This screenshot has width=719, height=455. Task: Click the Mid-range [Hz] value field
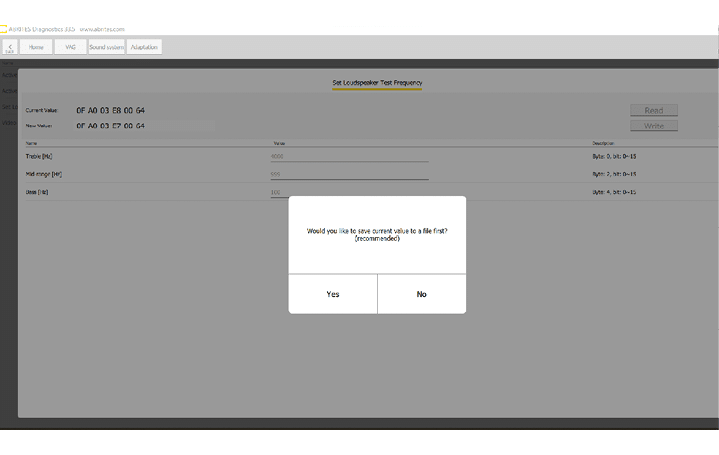tap(348, 174)
